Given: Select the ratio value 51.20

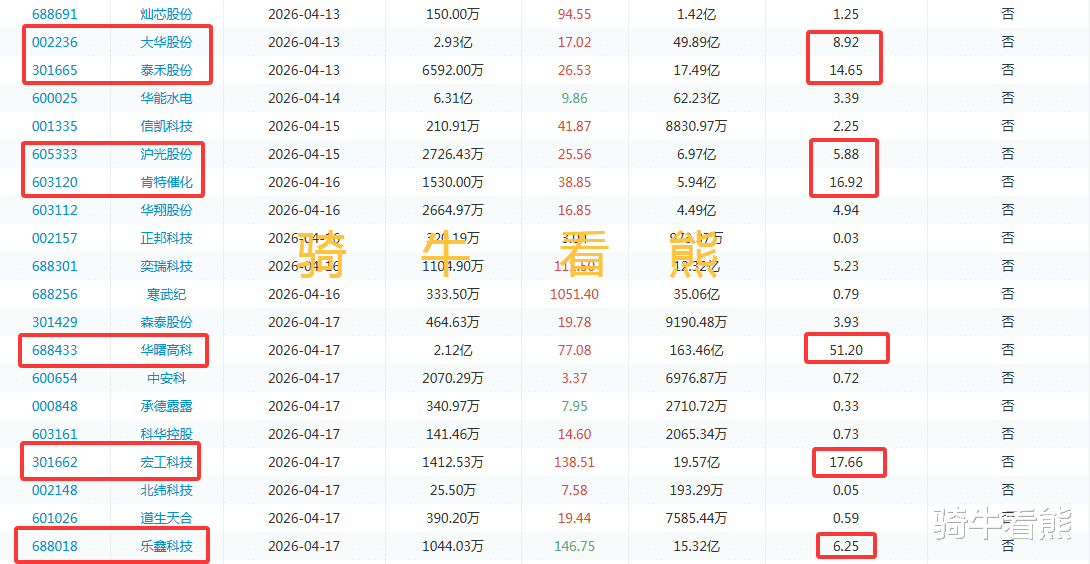Looking at the screenshot, I should click(846, 350).
